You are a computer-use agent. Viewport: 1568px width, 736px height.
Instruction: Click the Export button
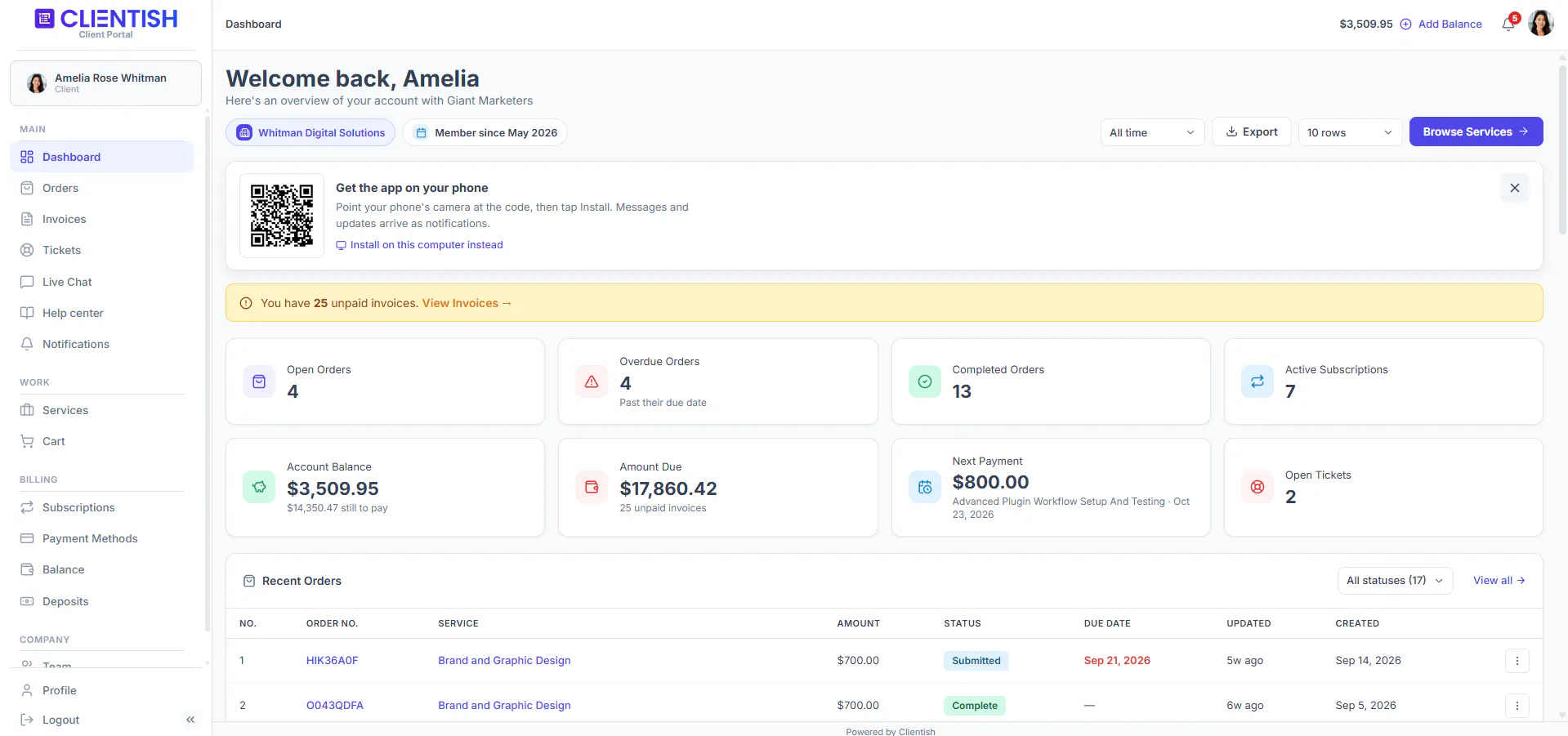(x=1251, y=132)
